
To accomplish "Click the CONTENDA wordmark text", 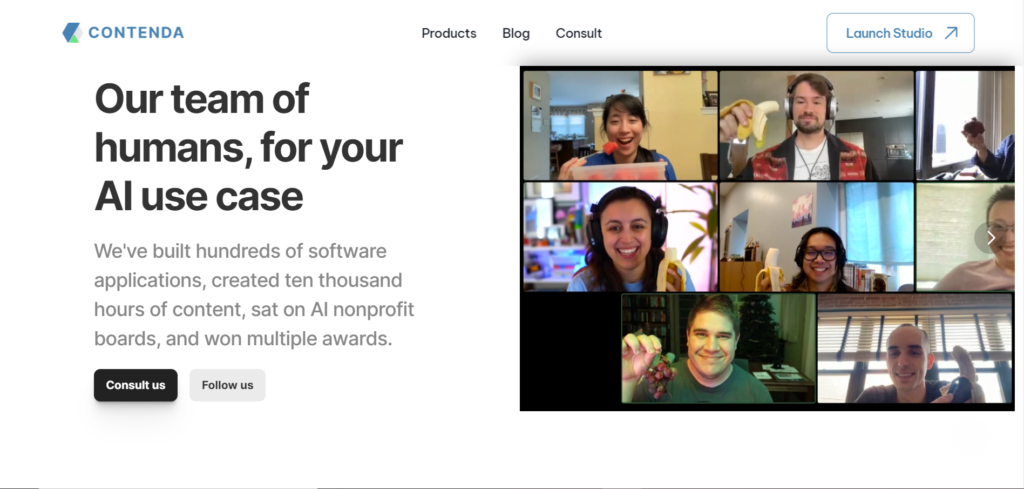I will tap(136, 33).
